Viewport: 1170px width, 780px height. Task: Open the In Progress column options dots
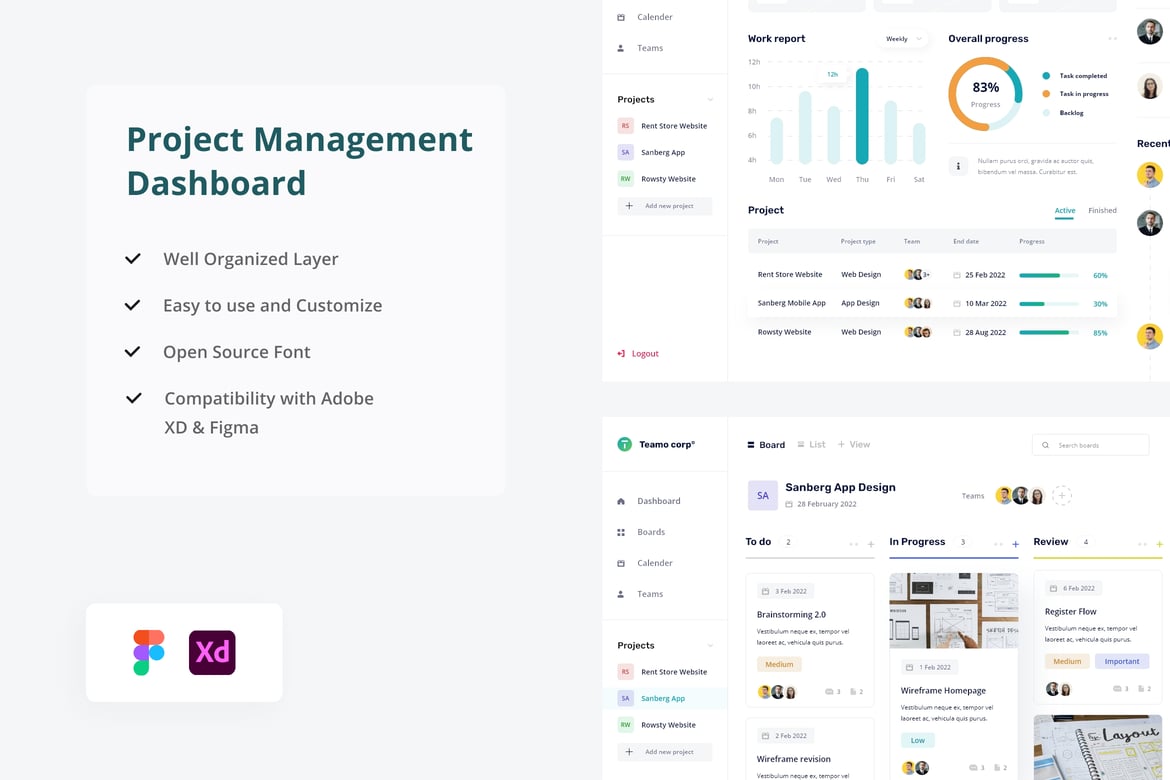[x=998, y=544]
